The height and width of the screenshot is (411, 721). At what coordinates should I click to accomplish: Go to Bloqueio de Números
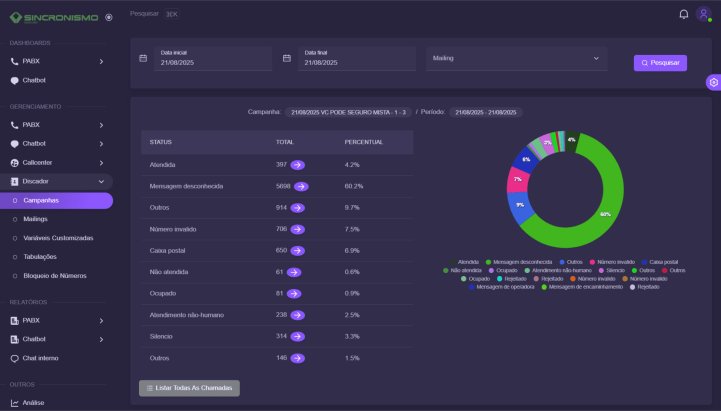click(x=57, y=275)
